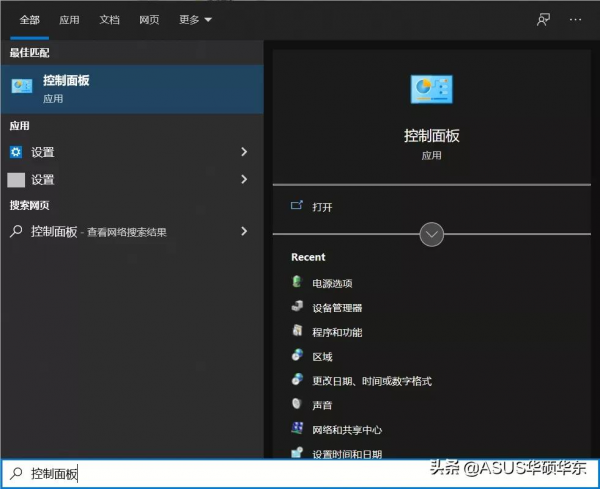The width and height of the screenshot is (600, 489).
Task: Collapse actions with the round chevron button
Action: (x=432, y=235)
